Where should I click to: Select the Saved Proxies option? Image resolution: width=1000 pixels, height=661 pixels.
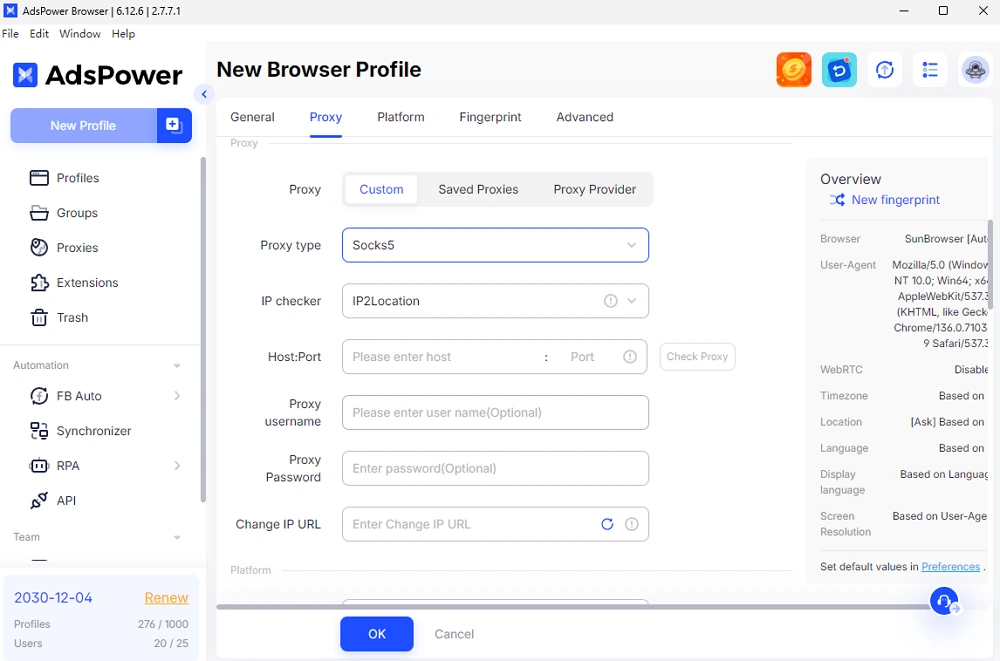tap(478, 189)
